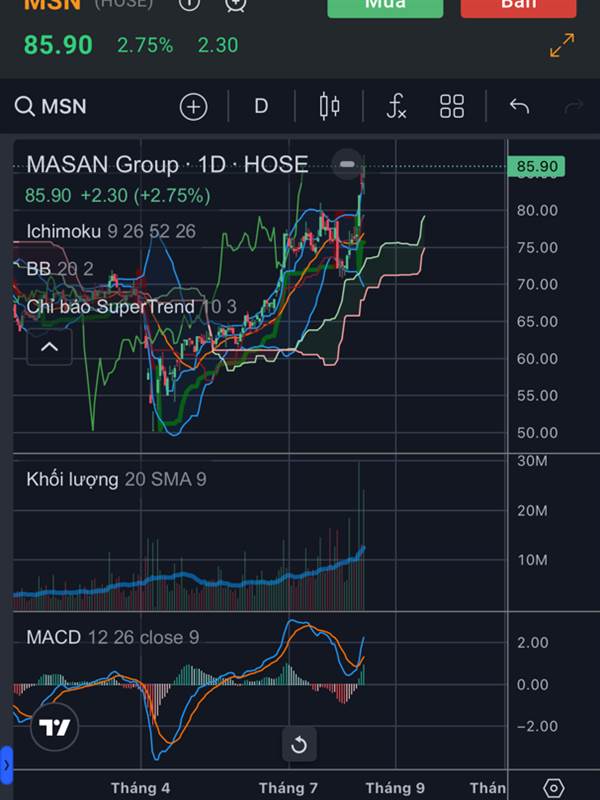Viewport: 600px width, 800px height.
Task: Open the chart layout grid selector
Action: [x=452, y=107]
